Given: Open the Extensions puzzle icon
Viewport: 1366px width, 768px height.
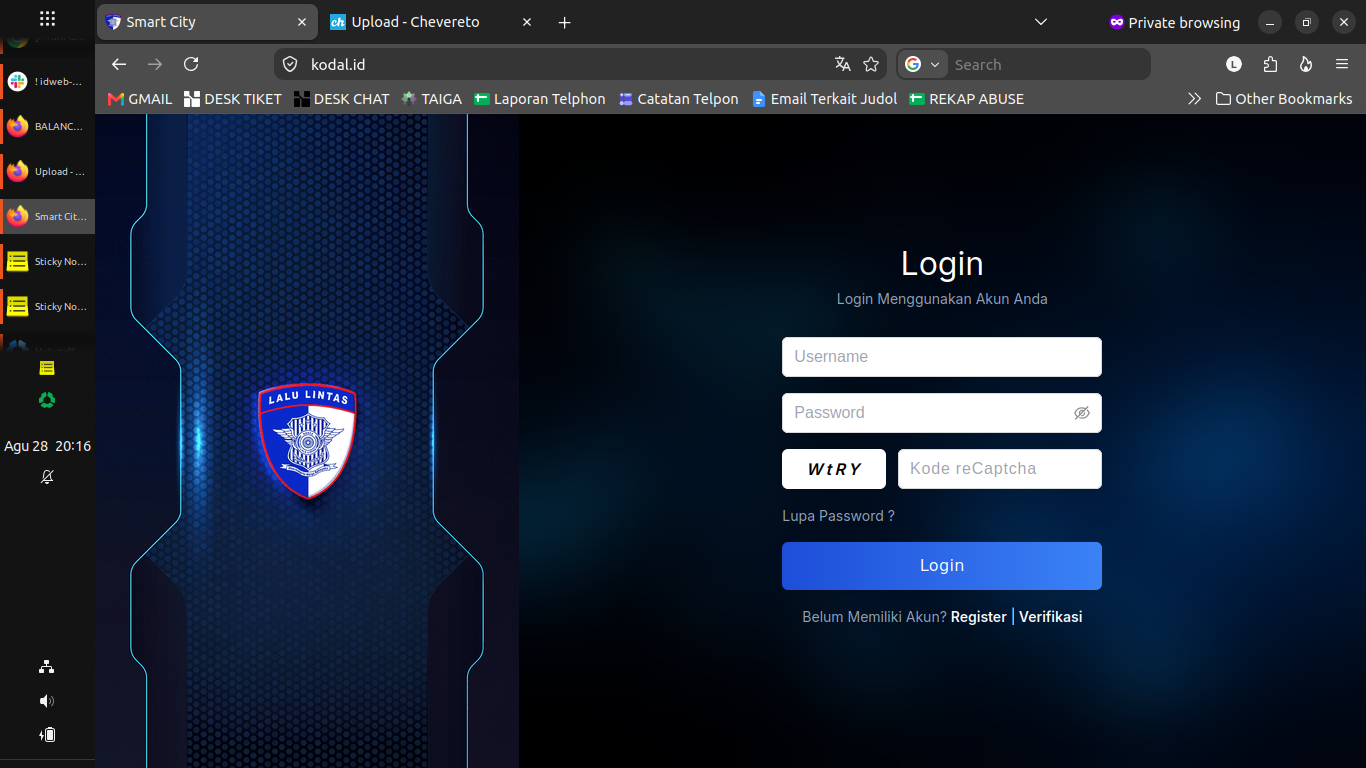Looking at the screenshot, I should tap(1270, 64).
